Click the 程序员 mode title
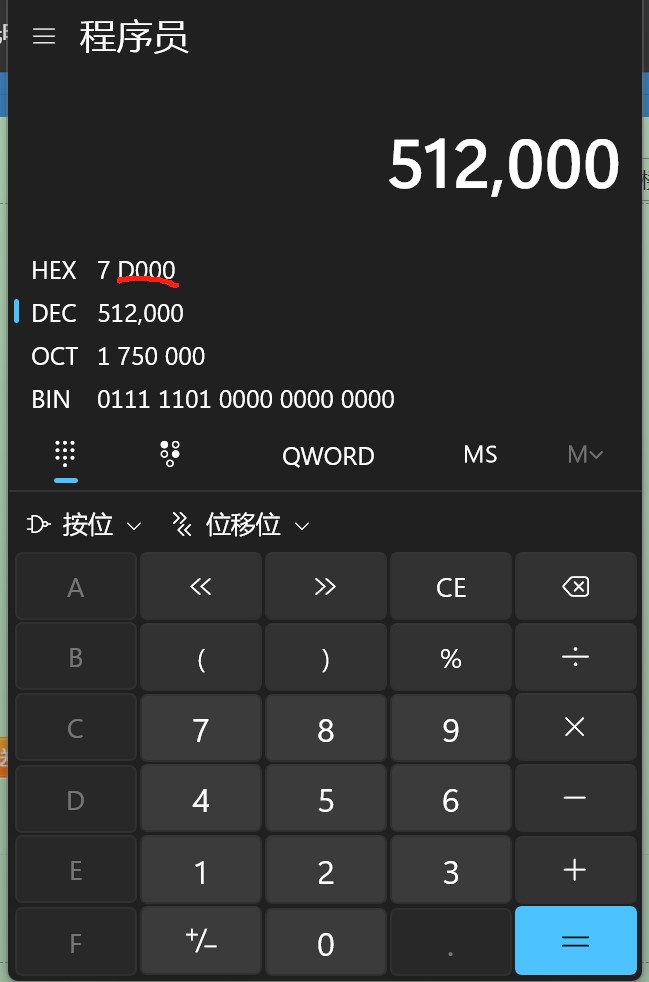Image resolution: width=649 pixels, height=982 pixels. 134,37
